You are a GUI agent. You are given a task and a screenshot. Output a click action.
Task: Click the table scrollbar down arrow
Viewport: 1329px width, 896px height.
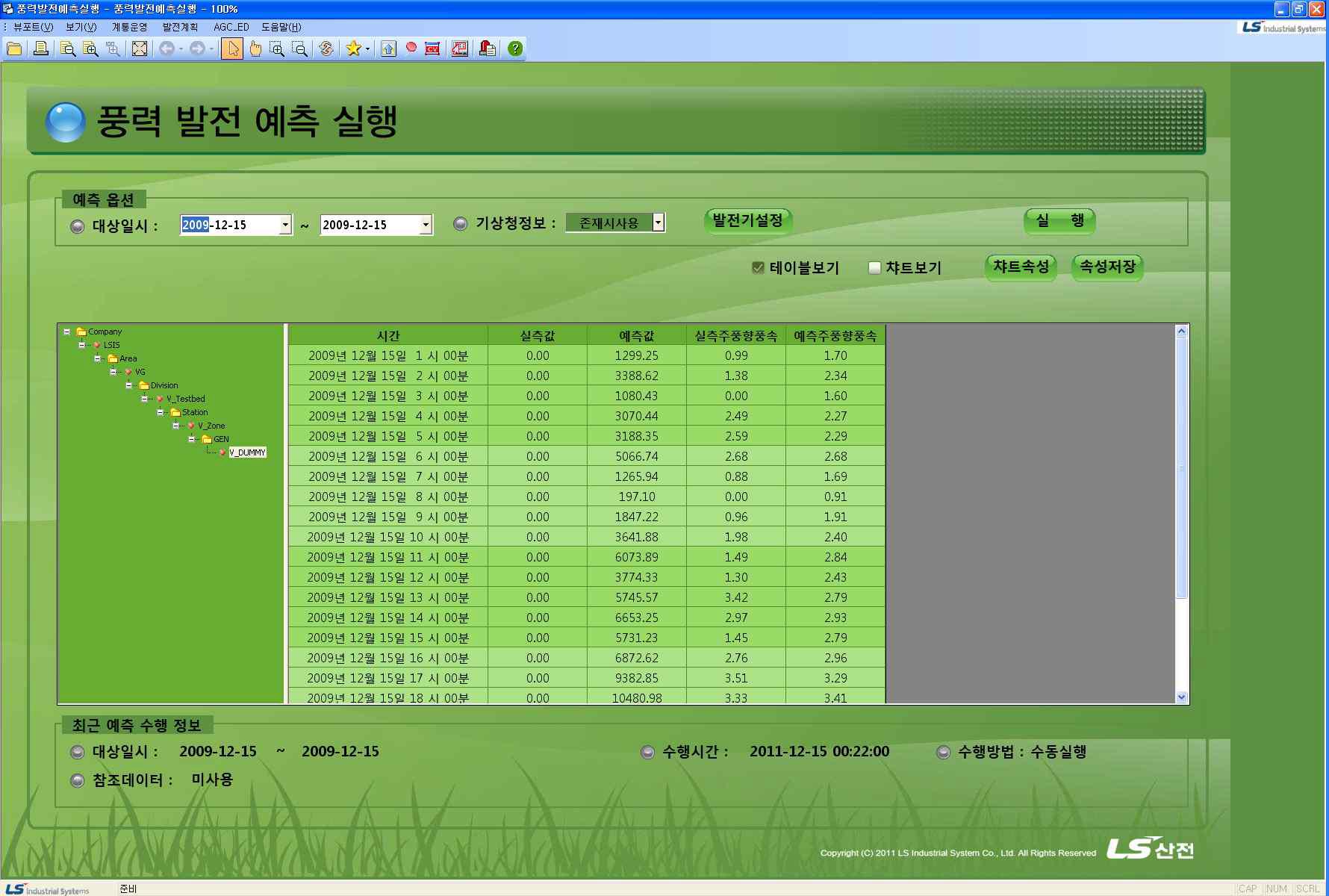click(x=1181, y=697)
